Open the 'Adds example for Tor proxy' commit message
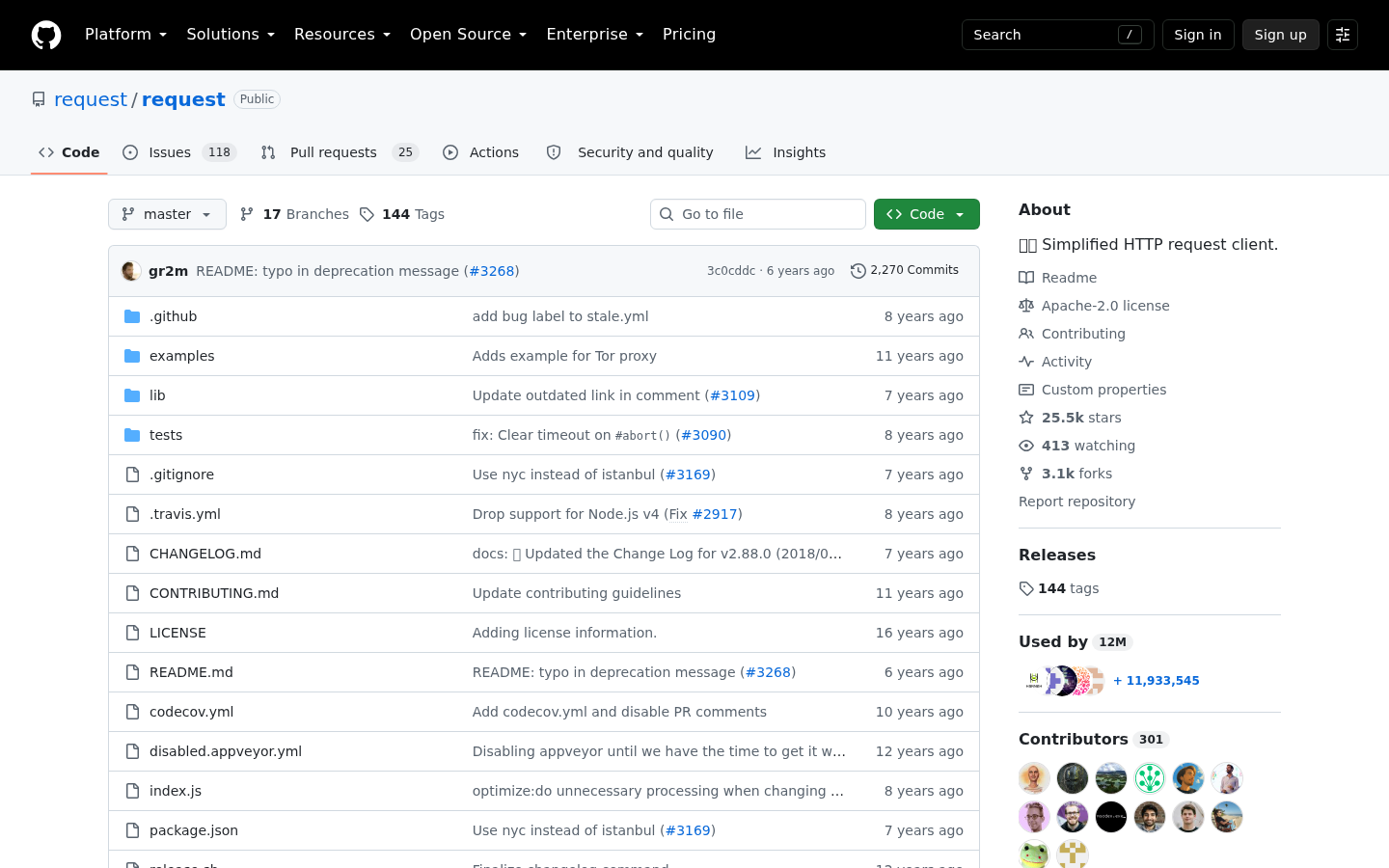This screenshot has width=1389, height=868. pos(564,356)
